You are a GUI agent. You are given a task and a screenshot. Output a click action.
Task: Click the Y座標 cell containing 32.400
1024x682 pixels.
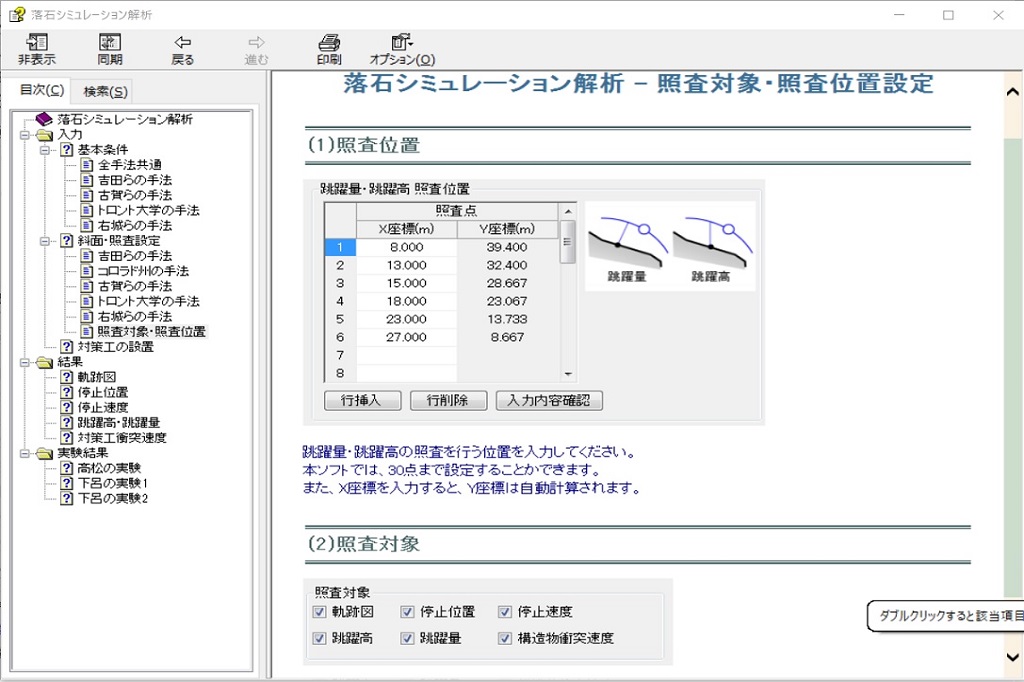pyautogui.click(x=507, y=265)
